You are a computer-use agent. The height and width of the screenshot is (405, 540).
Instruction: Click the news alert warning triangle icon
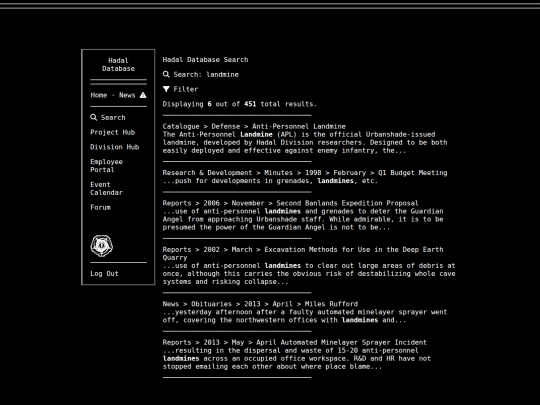click(x=143, y=95)
